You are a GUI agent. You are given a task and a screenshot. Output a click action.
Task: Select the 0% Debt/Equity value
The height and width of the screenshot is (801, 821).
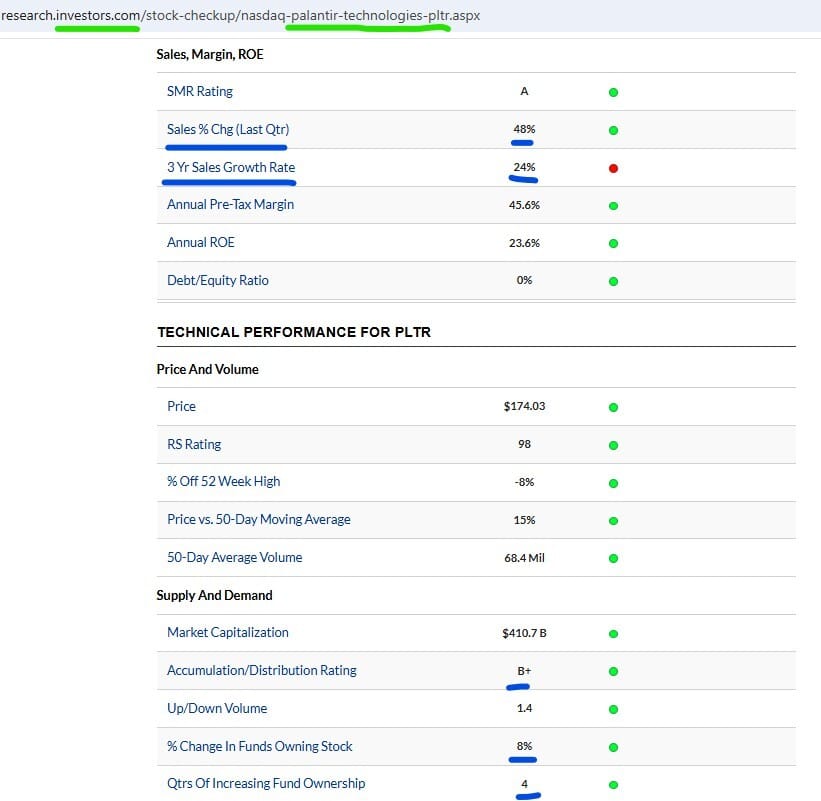(x=524, y=280)
